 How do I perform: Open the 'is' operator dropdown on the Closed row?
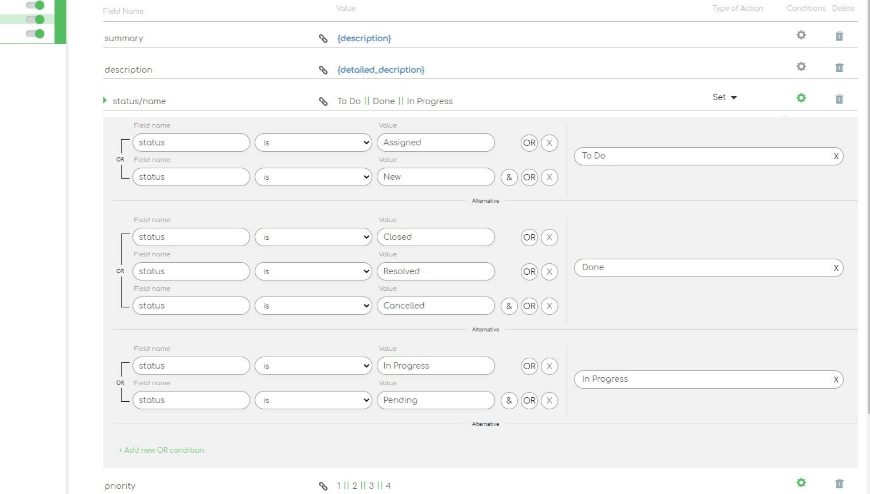(x=314, y=237)
